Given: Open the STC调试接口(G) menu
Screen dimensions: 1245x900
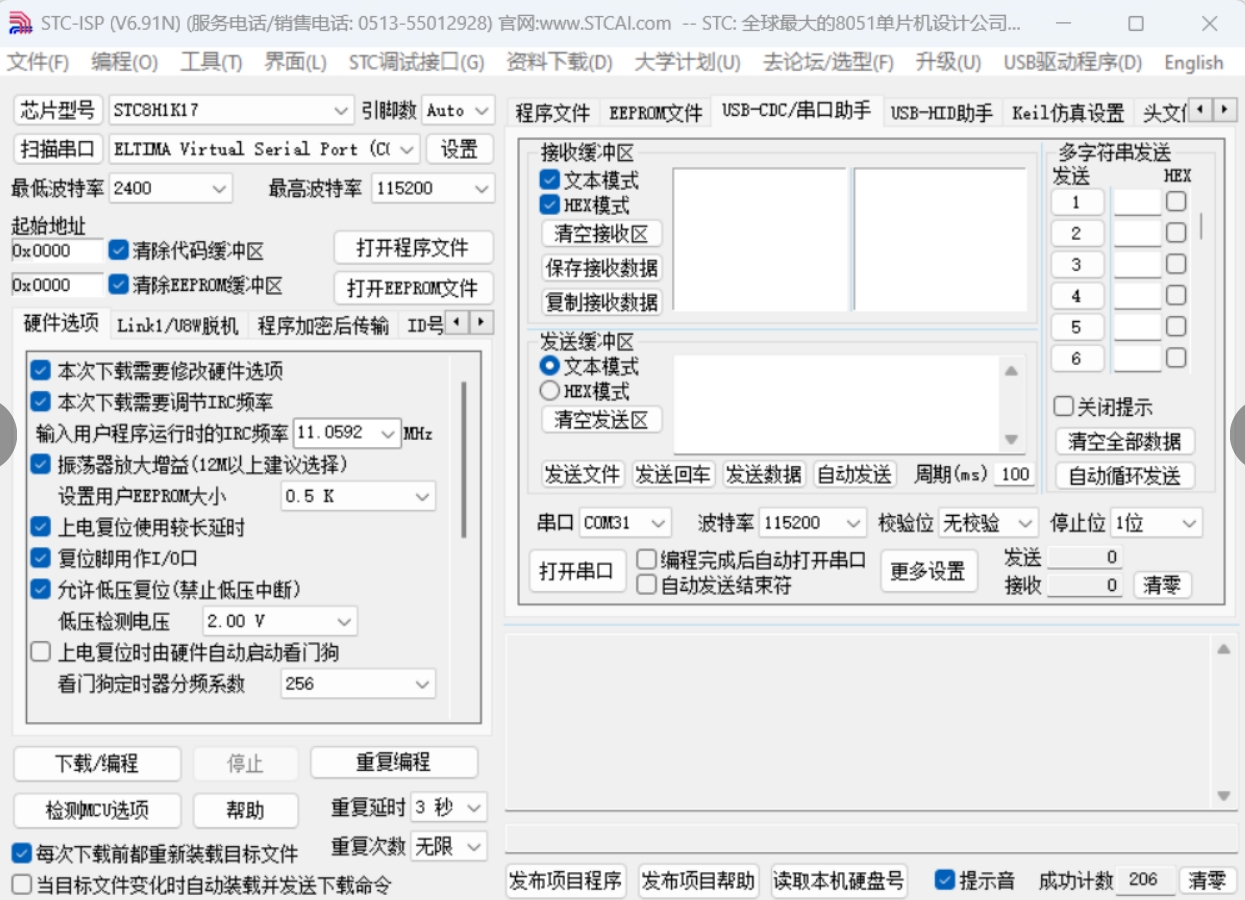Looking at the screenshot, I should click(x=416, y=62).
